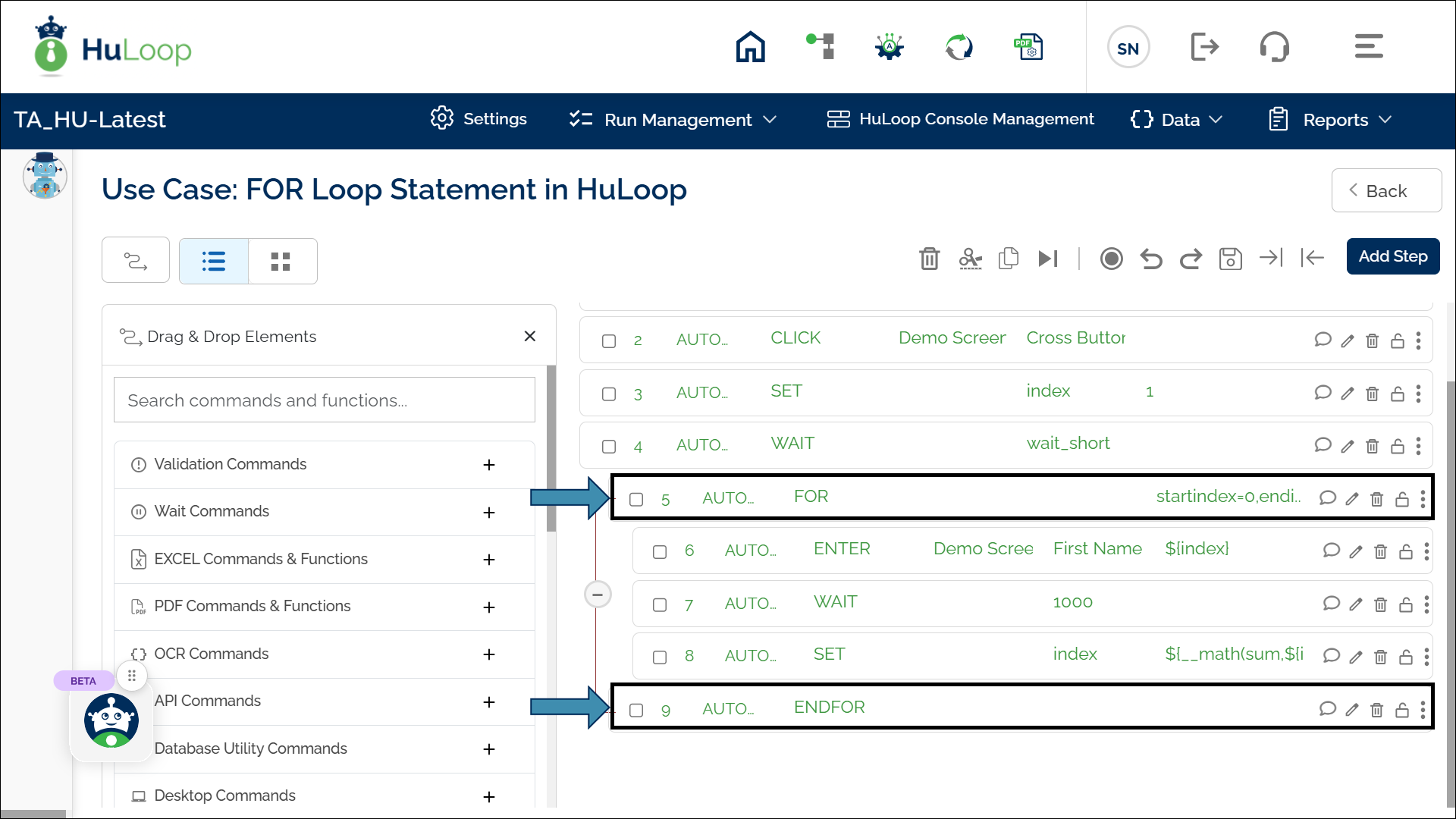Collapse the FOR loop block with minus
The width and height of the screenshot is (1456, 819).
[598, 595]
